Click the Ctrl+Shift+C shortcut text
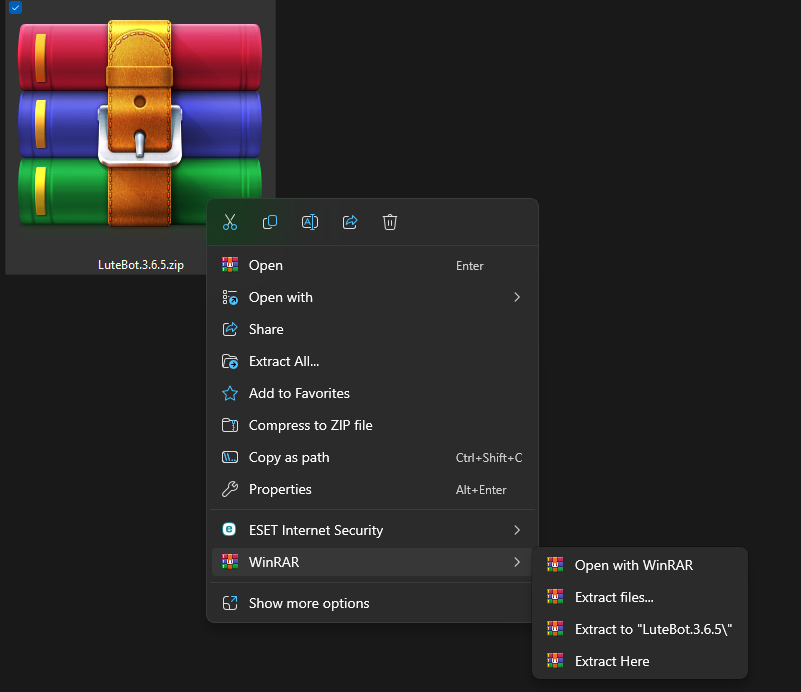801x692 pixels. pos(489,458)
